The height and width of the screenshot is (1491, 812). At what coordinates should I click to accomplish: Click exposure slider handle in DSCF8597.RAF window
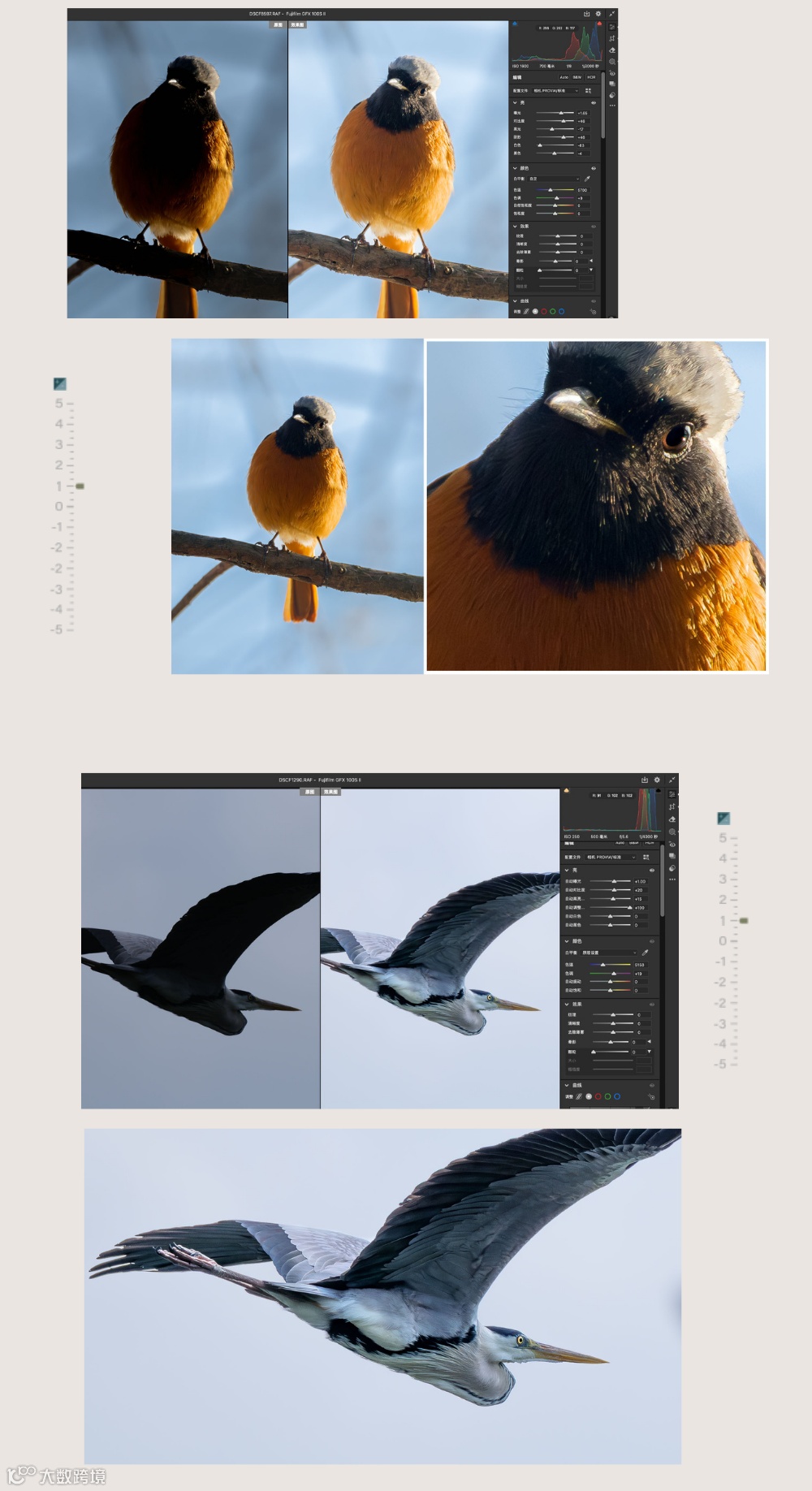tap(561, 113)
